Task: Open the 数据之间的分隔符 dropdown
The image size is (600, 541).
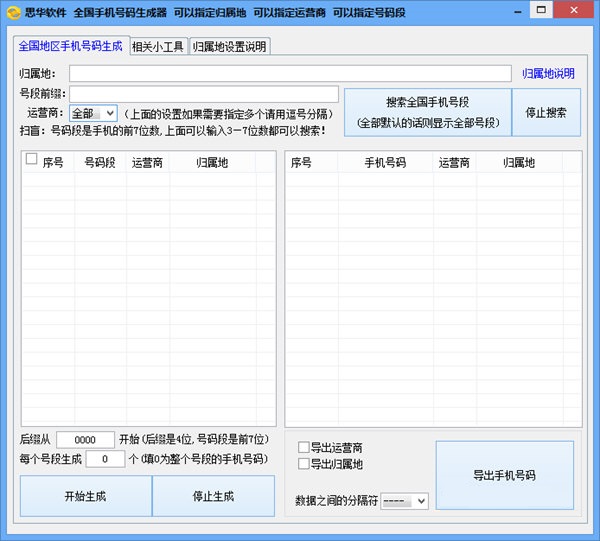Action: point(404,501)
